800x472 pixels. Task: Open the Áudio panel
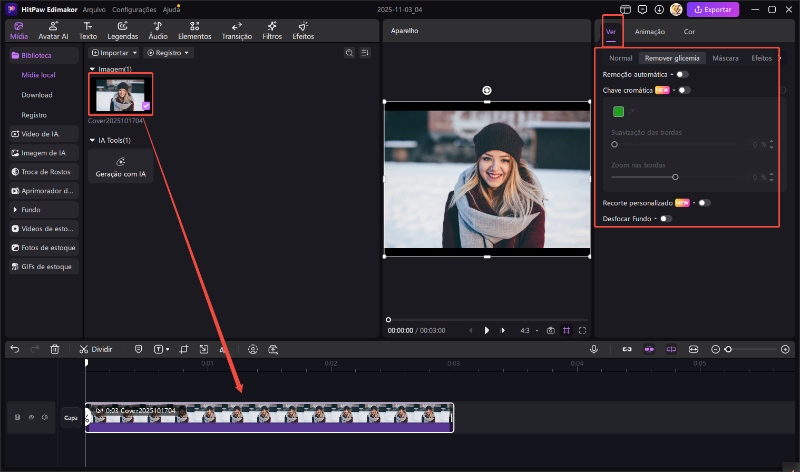point(158,31)
